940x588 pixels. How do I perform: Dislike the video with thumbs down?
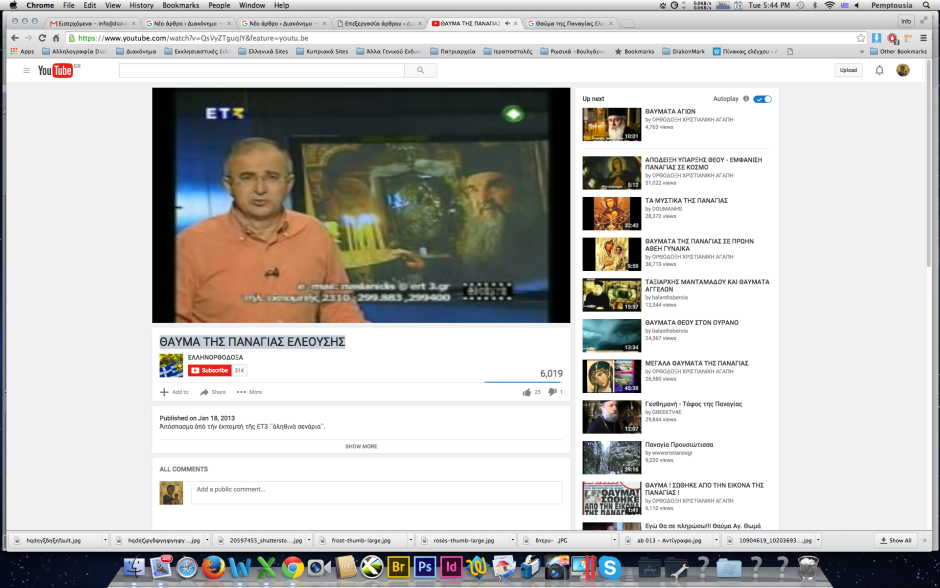(552, 392)
